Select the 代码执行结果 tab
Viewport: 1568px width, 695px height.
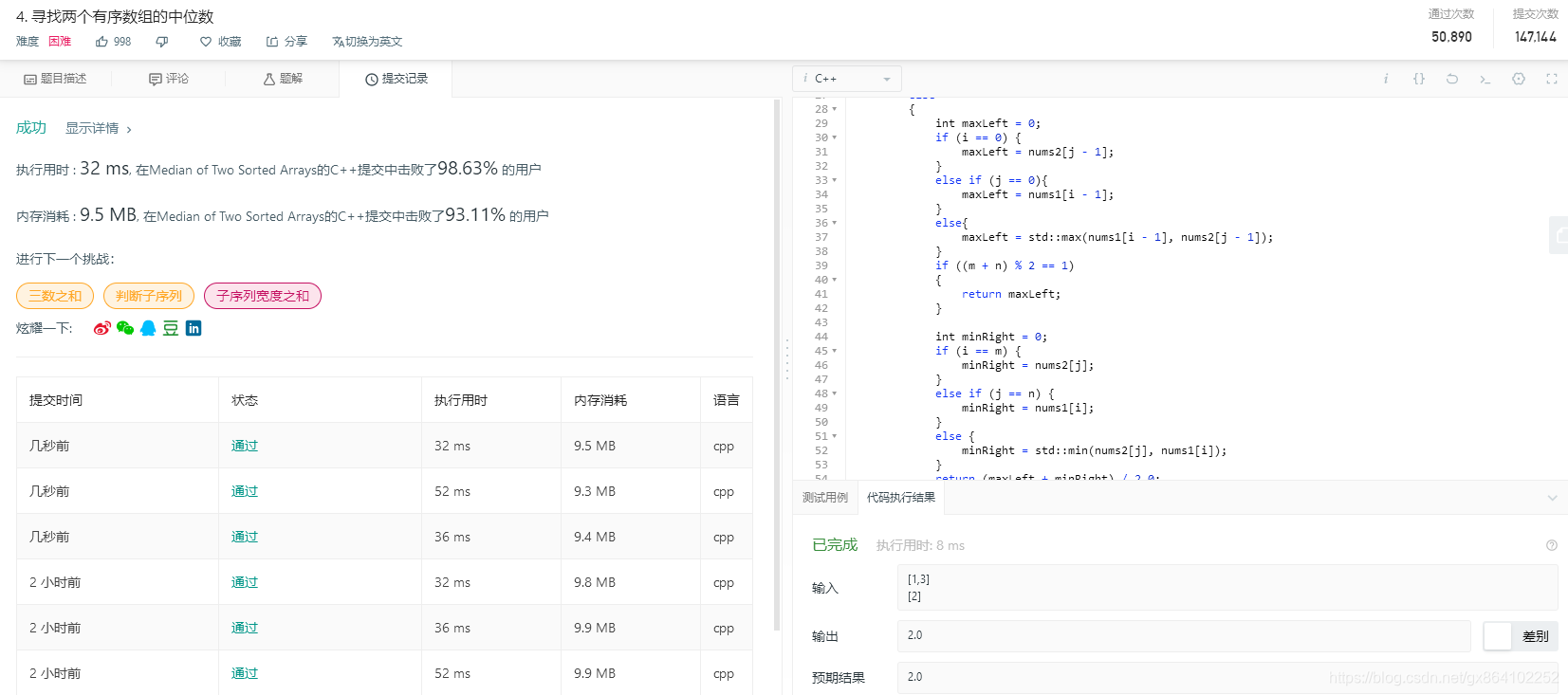pos(901,498)
